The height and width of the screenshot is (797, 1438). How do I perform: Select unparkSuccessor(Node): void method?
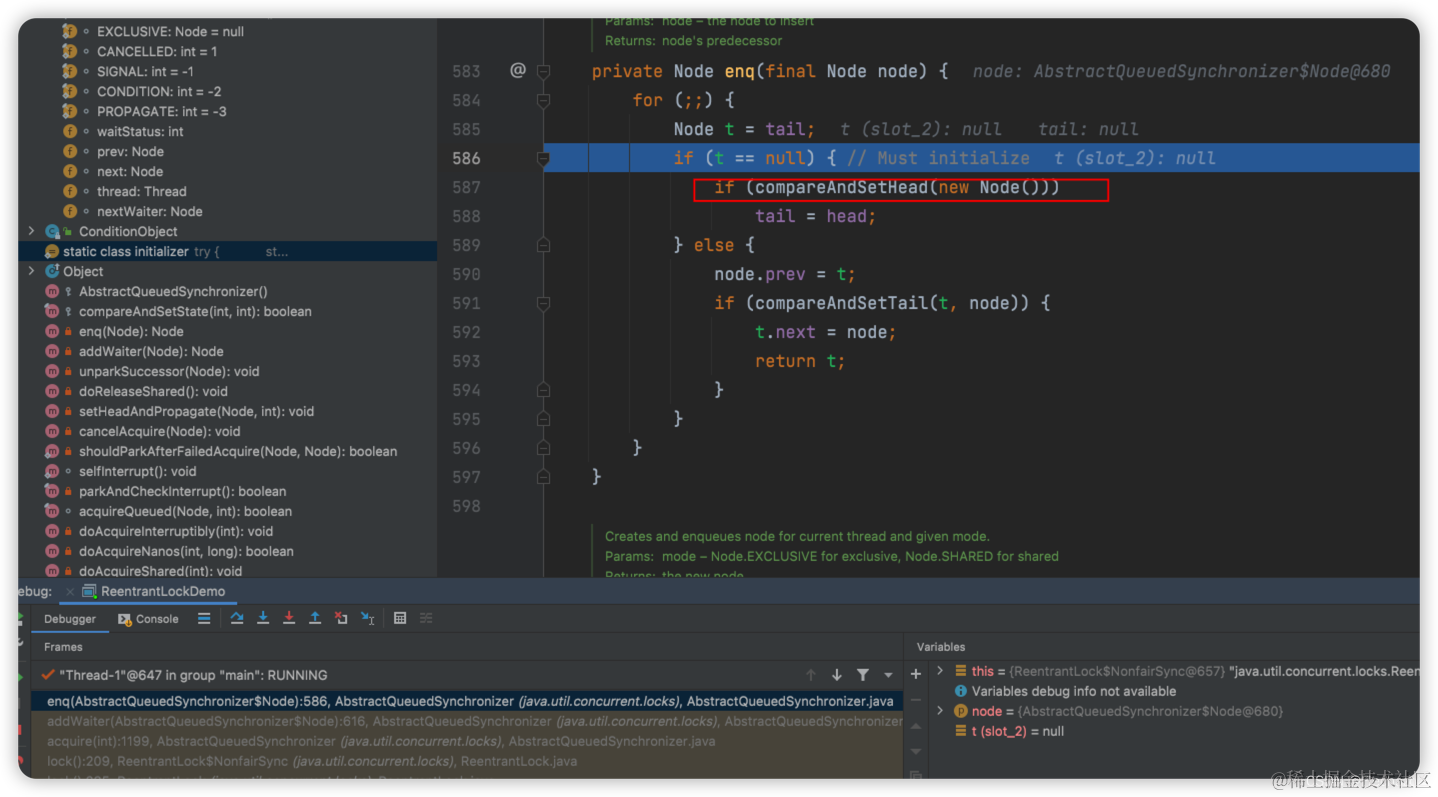tap(169, 371)
